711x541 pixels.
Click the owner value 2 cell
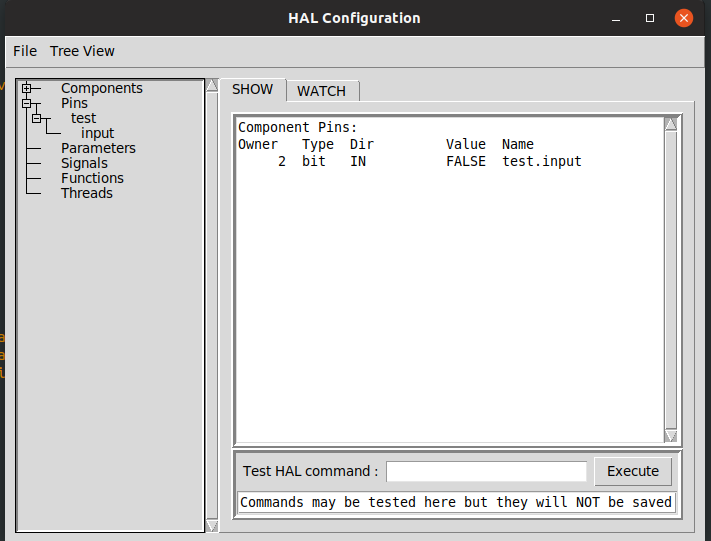click(282, 161)
